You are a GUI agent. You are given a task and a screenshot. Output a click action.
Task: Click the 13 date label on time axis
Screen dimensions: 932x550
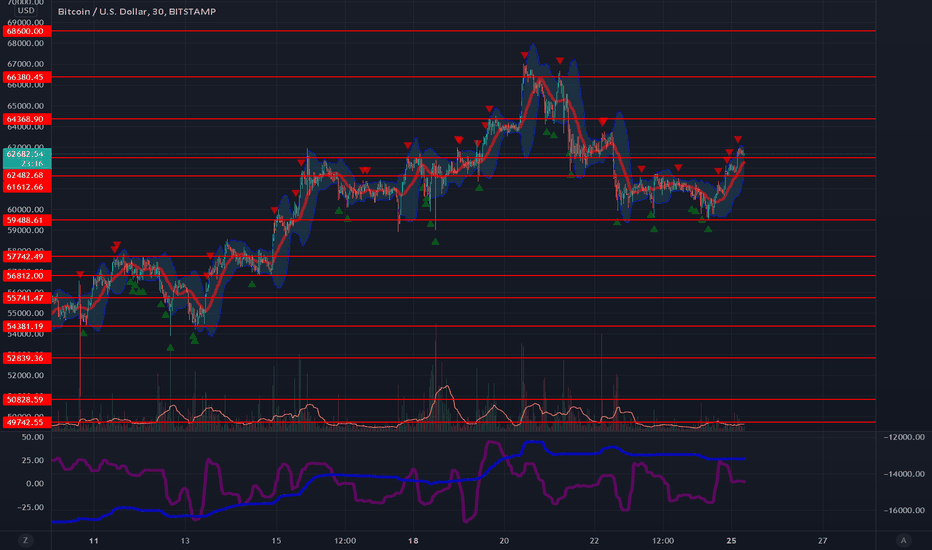(185, 540)
